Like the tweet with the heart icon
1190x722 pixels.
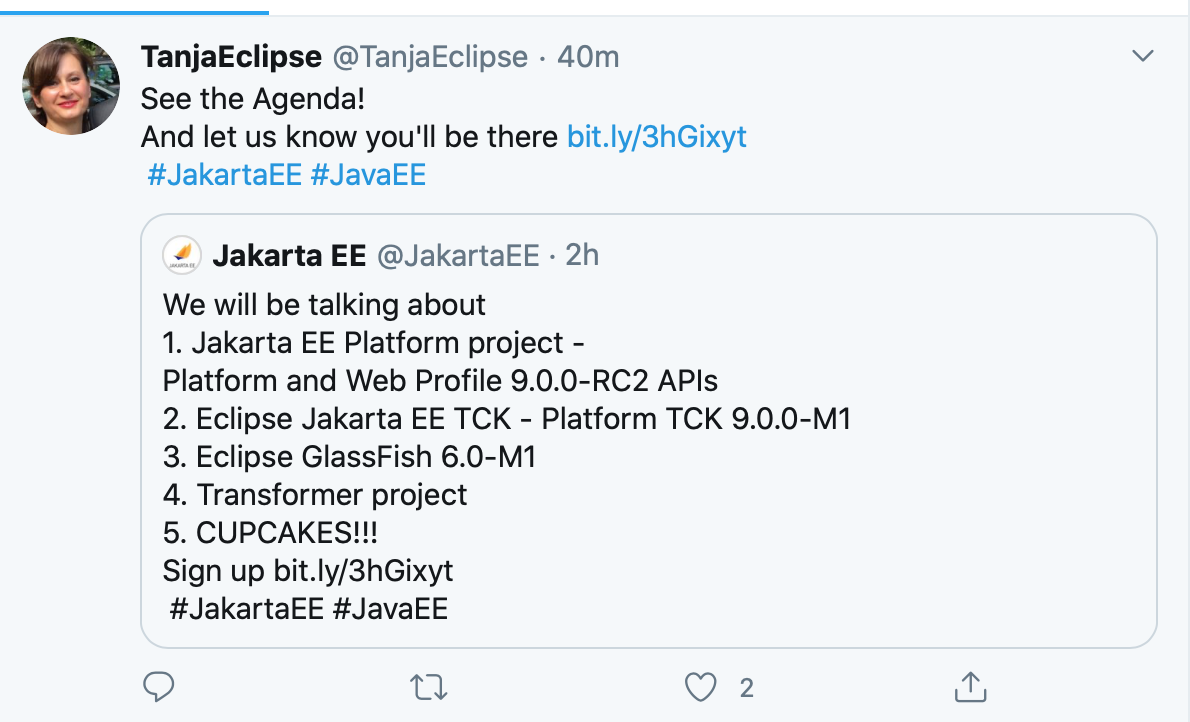(701, 686)
